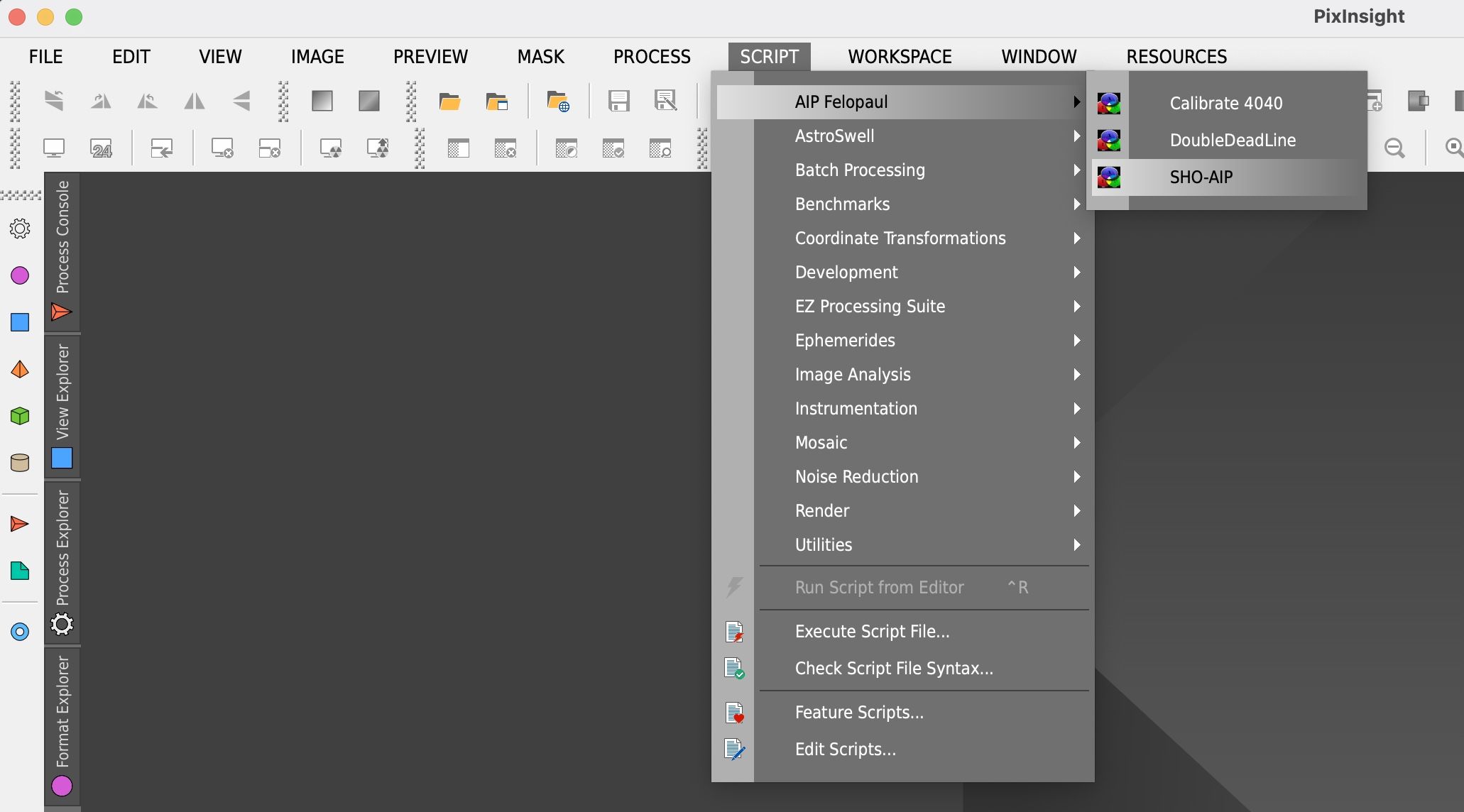Click the magenta circle sidebar icon
This screenshot has height=812, width=1464.
click(20, 275)
